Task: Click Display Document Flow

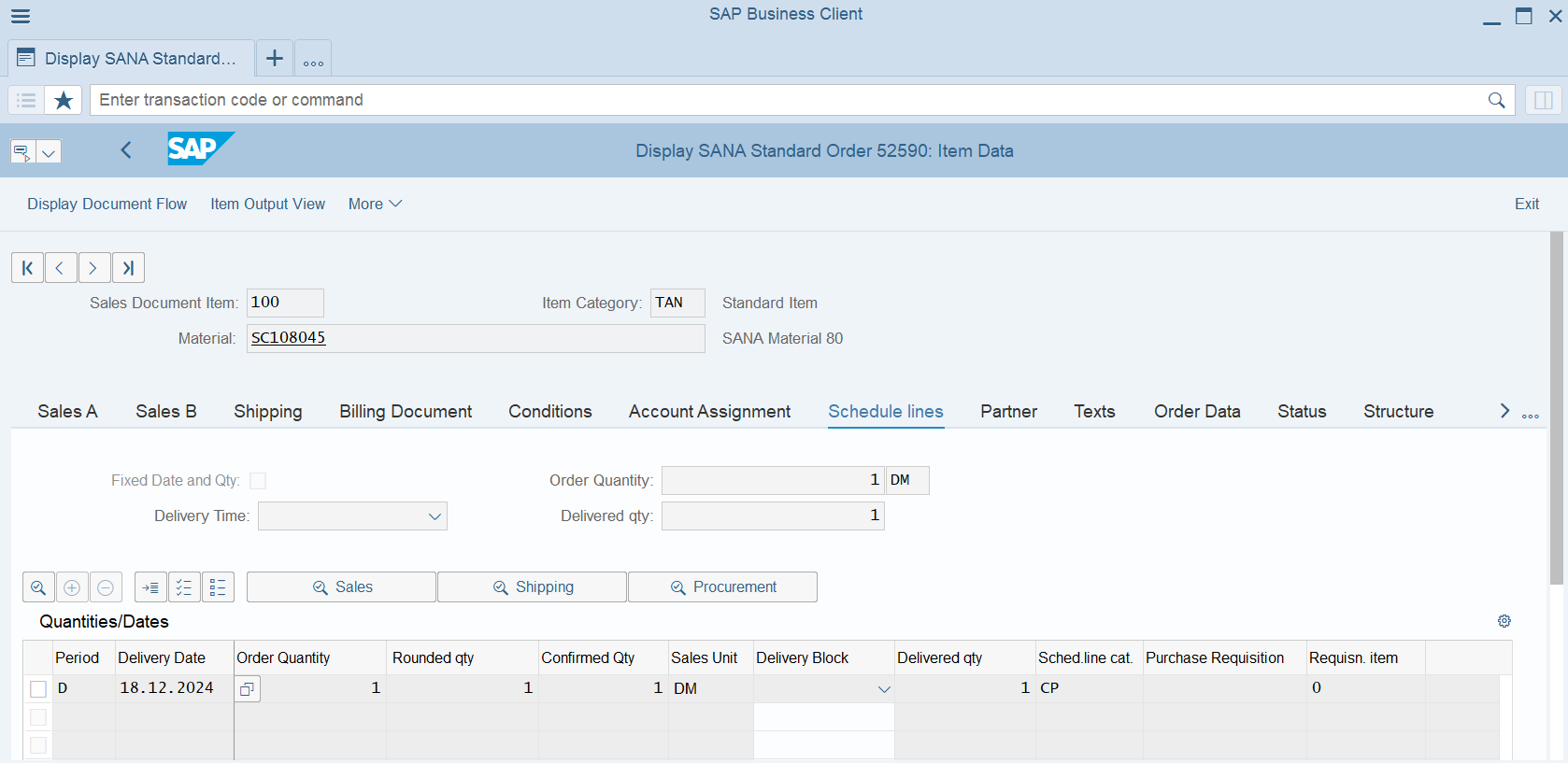Action: tap(107, 204)
